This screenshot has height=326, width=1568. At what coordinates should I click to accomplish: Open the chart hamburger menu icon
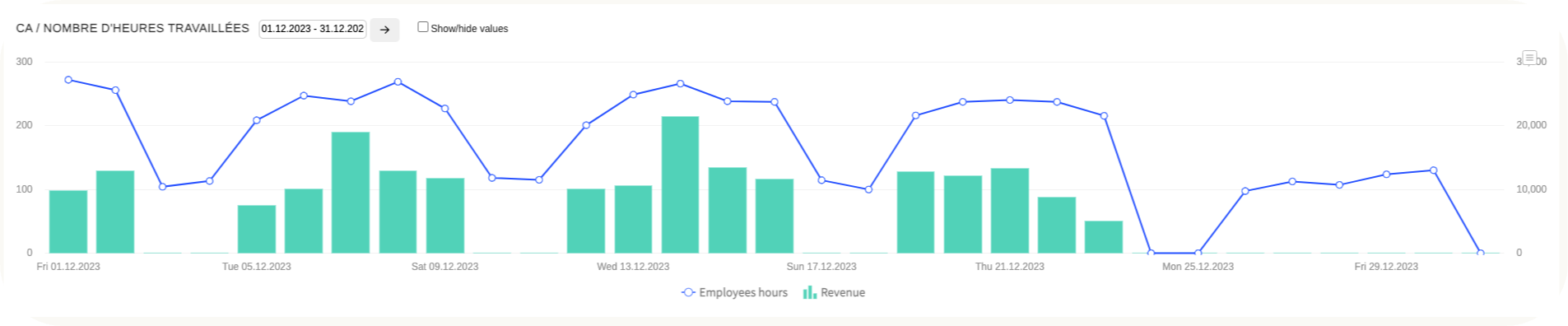coord(1529,58)
